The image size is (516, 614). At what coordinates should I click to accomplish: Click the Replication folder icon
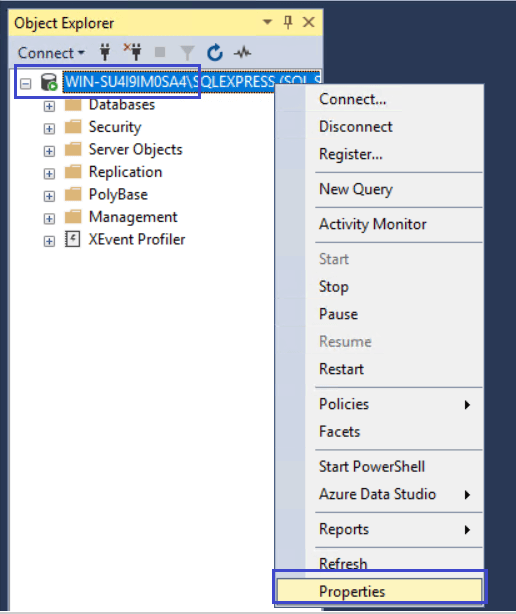[x=73, y=172]
